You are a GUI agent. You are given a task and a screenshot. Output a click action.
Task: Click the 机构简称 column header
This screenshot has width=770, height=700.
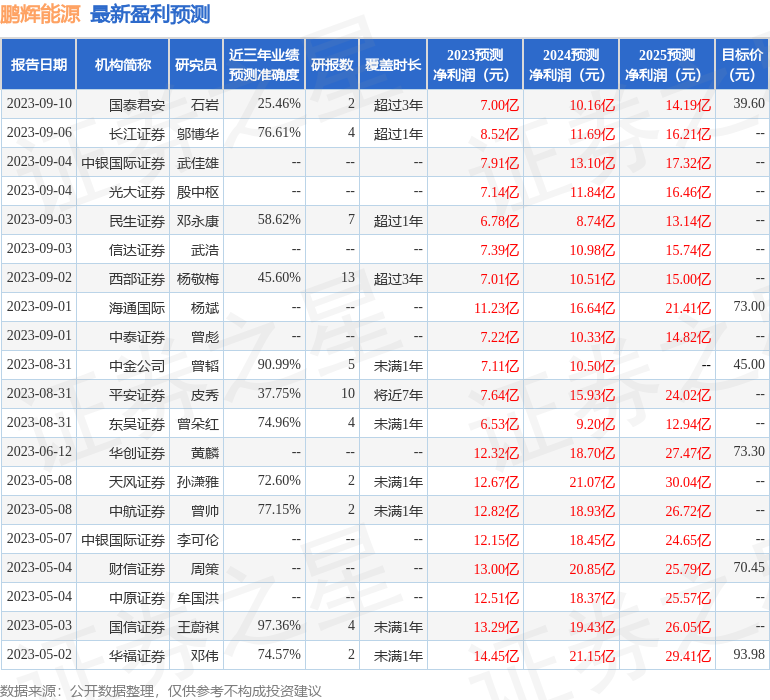click(123, 65)
